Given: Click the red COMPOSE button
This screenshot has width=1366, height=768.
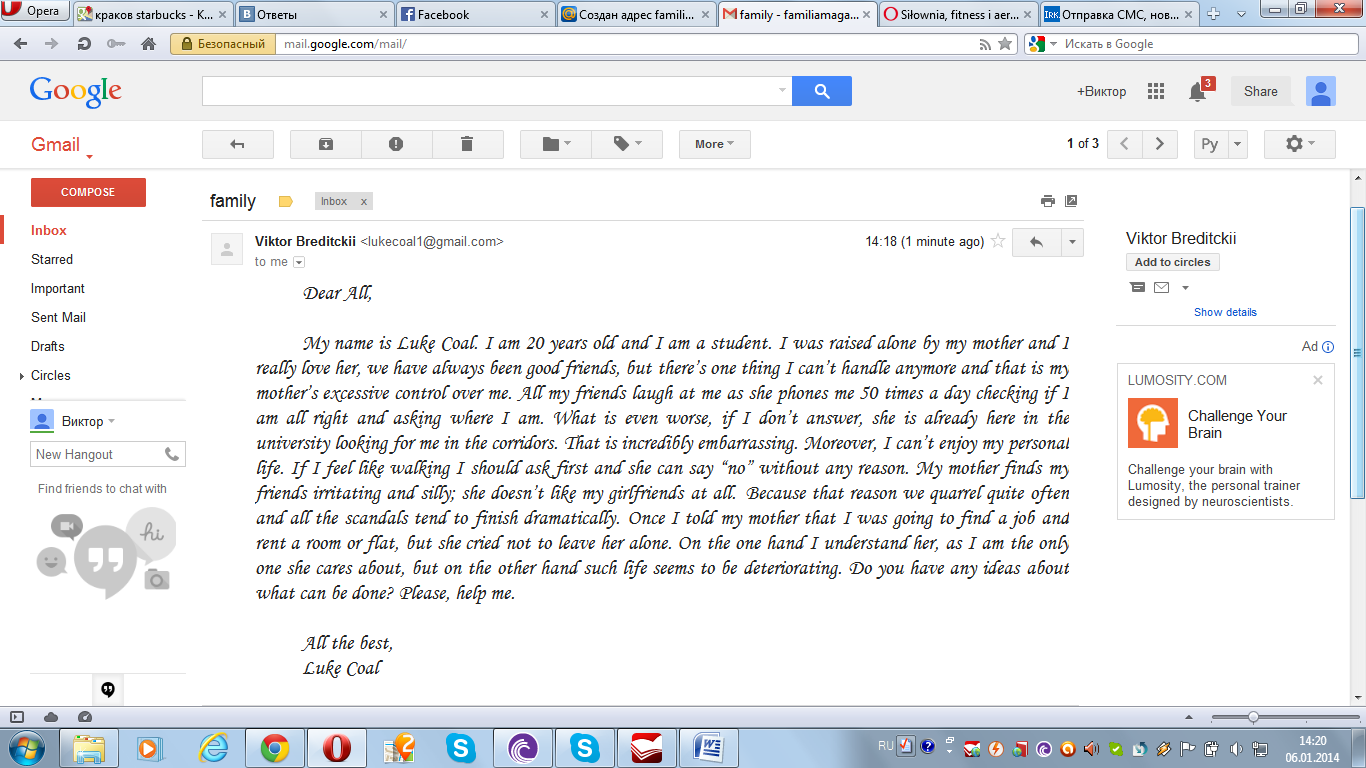Looking at the screenshot, I should coord(88,192).
